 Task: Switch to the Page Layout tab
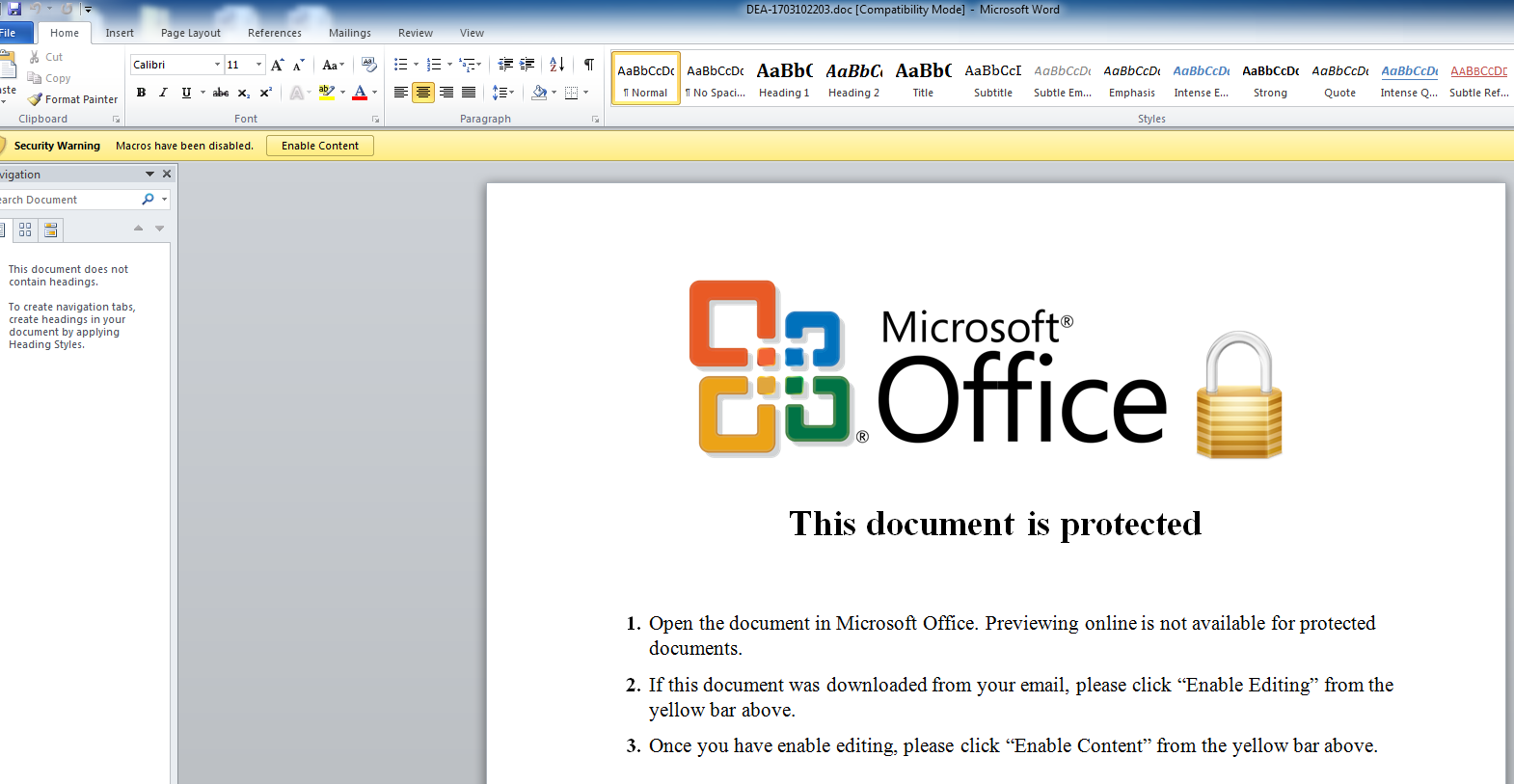click(191, 33)
